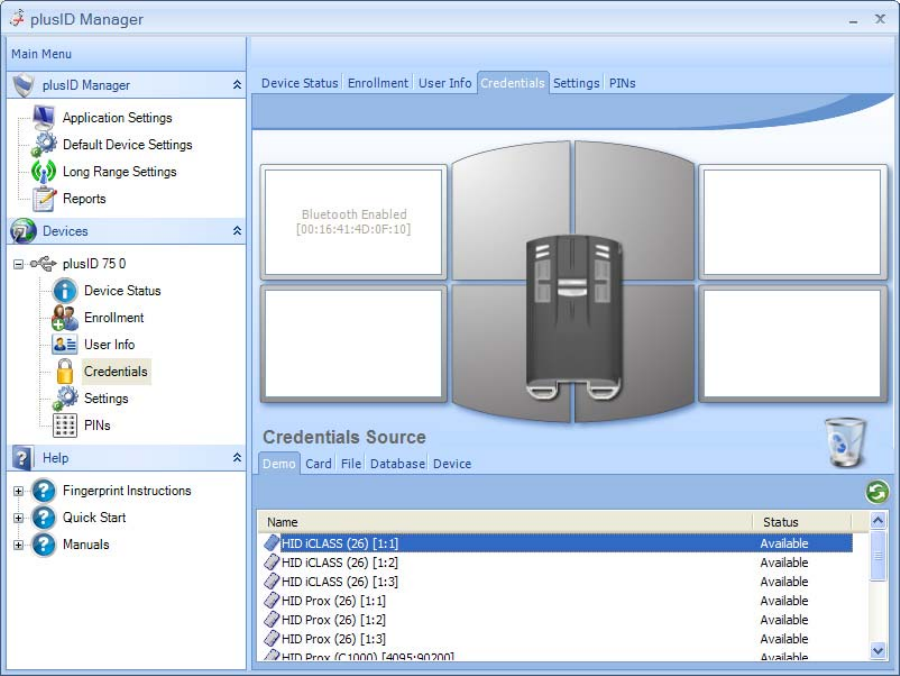Open Long Range Settings antenna icon
This screenshot has width=900, height=676.
point(44,171)
